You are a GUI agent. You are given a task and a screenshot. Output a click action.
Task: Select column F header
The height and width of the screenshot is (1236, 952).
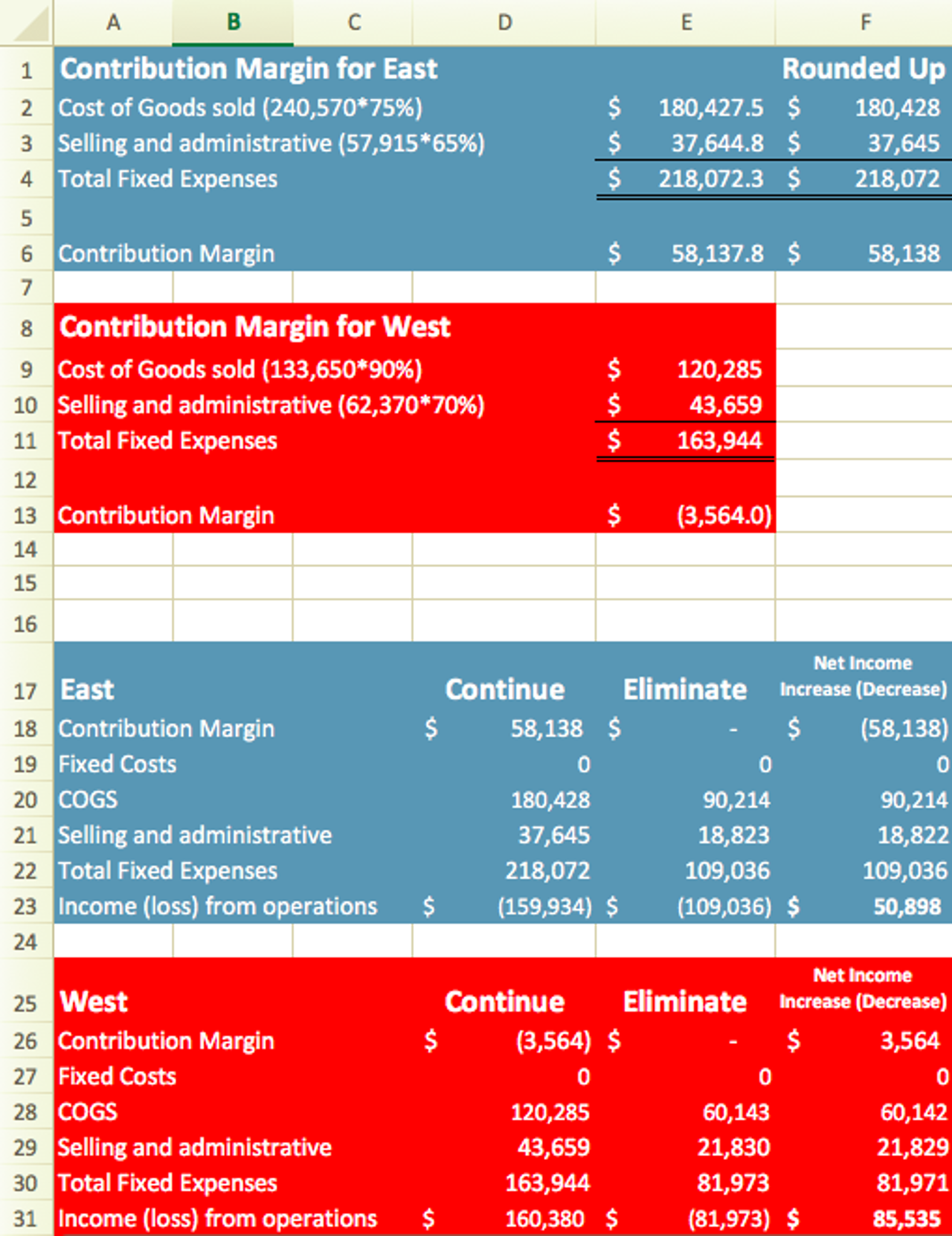point(864,22)
